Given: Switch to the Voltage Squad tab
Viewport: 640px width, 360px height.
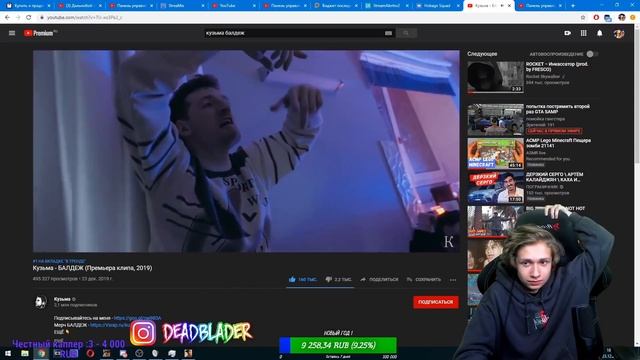Looking at the screenshot, I should [x=437, y=6].
